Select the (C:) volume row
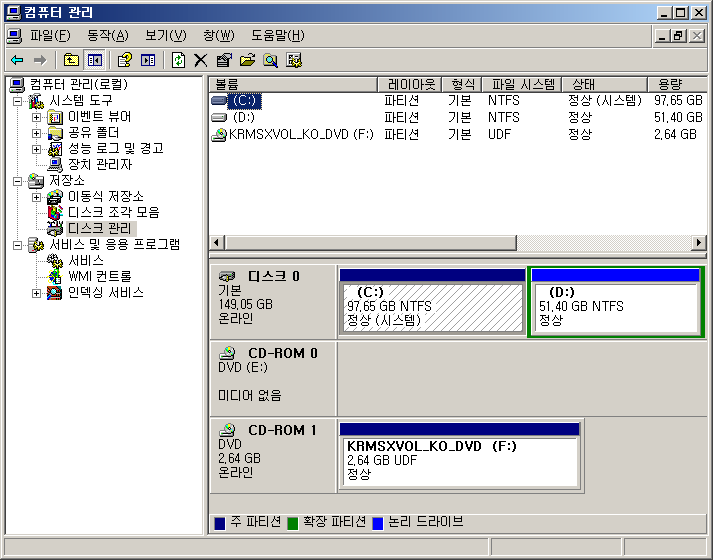The height and width of the screenshot is (560, 713). tap(458, 101)
